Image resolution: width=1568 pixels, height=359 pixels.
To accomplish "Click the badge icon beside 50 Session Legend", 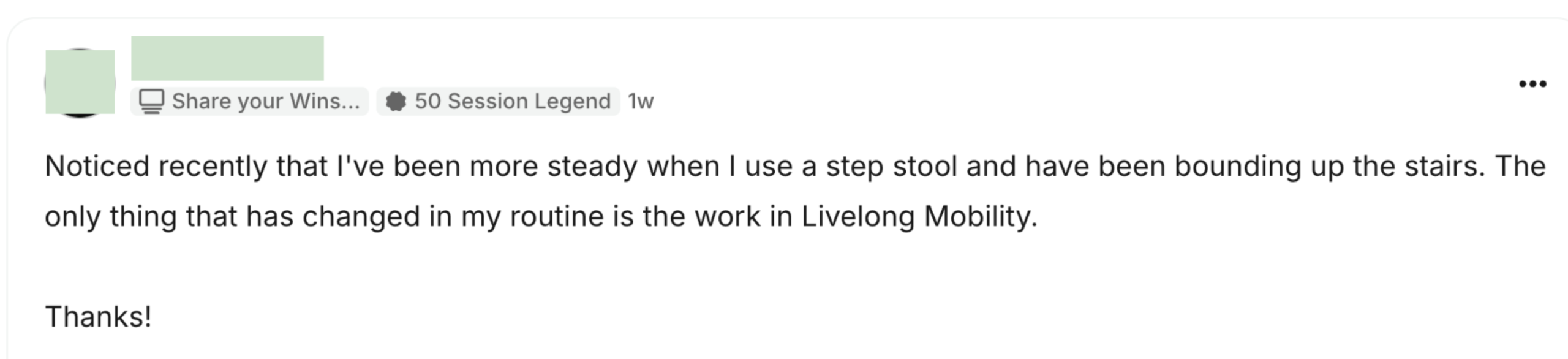I will click(396, 101).
